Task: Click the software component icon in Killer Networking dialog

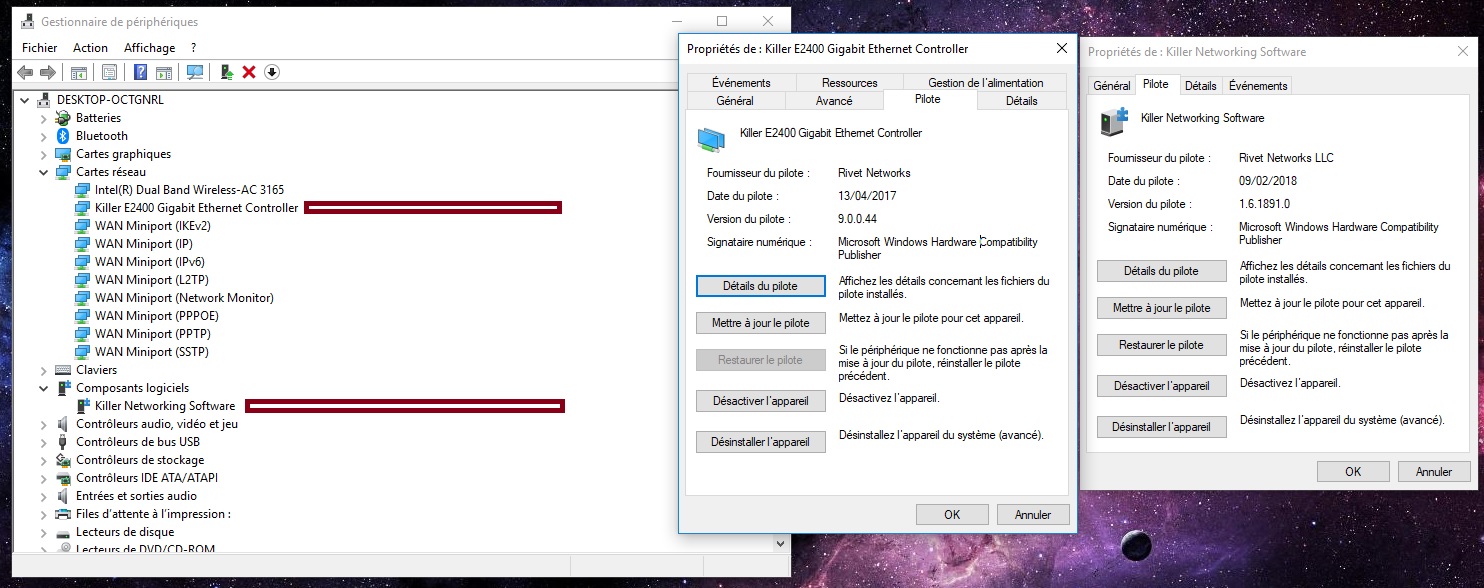Action: 1113,122
